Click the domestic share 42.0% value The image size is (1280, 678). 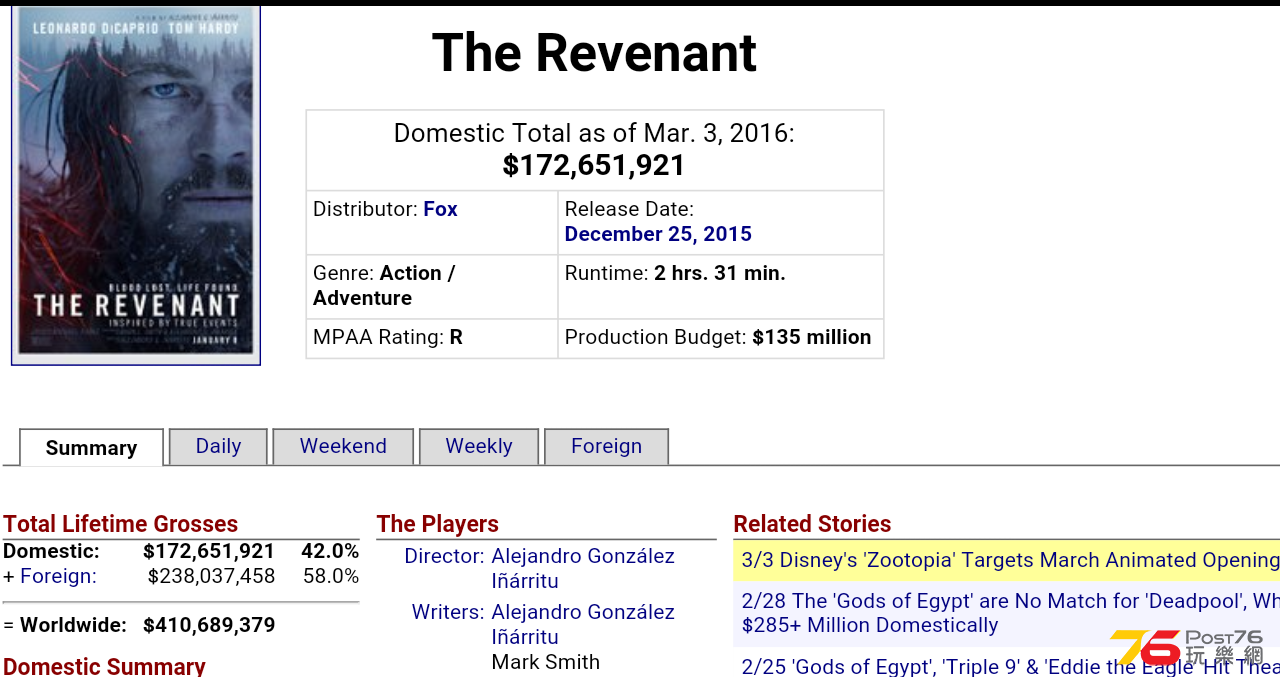pyautogui.click(x=330, y=551)
